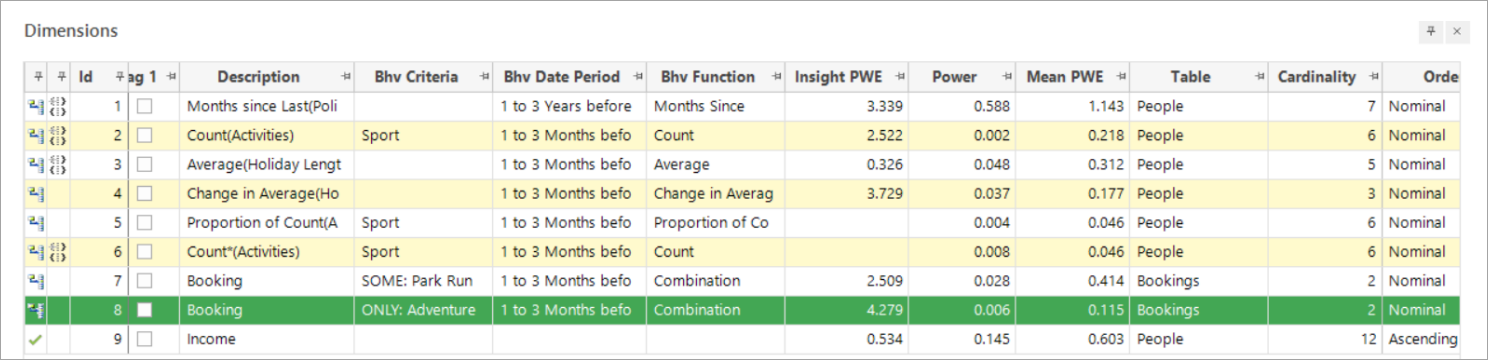Click the banding icon on row 3

(x=58, y=164)
